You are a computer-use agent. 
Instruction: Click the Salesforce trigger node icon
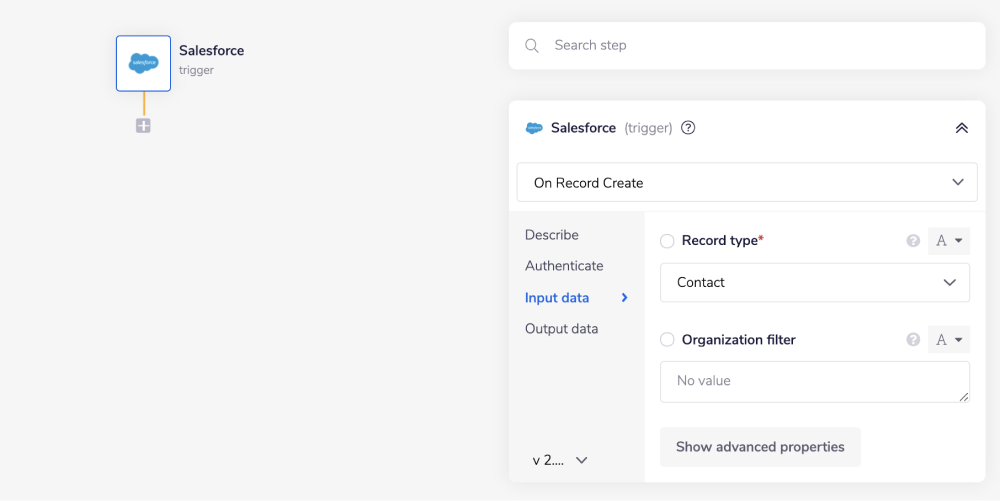pos(143,63)
